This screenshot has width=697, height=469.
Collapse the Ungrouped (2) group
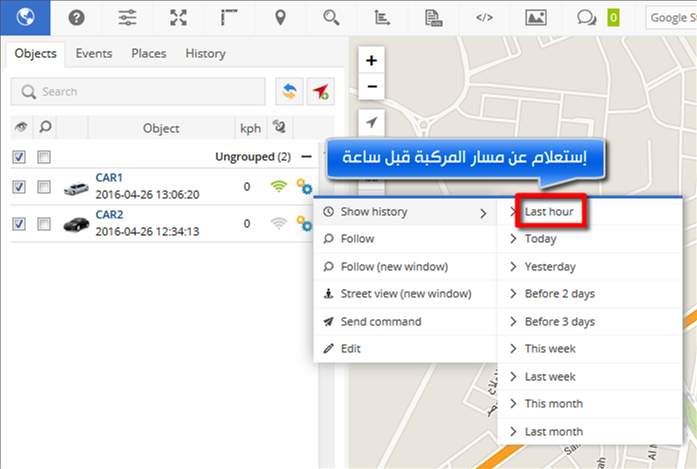[306, 156]
